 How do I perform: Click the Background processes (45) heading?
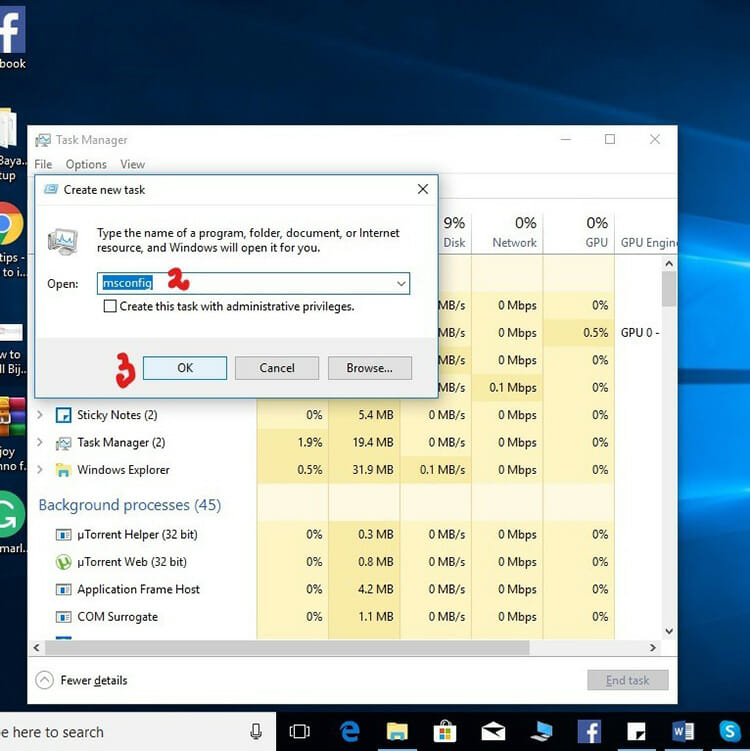click(130, 505)
